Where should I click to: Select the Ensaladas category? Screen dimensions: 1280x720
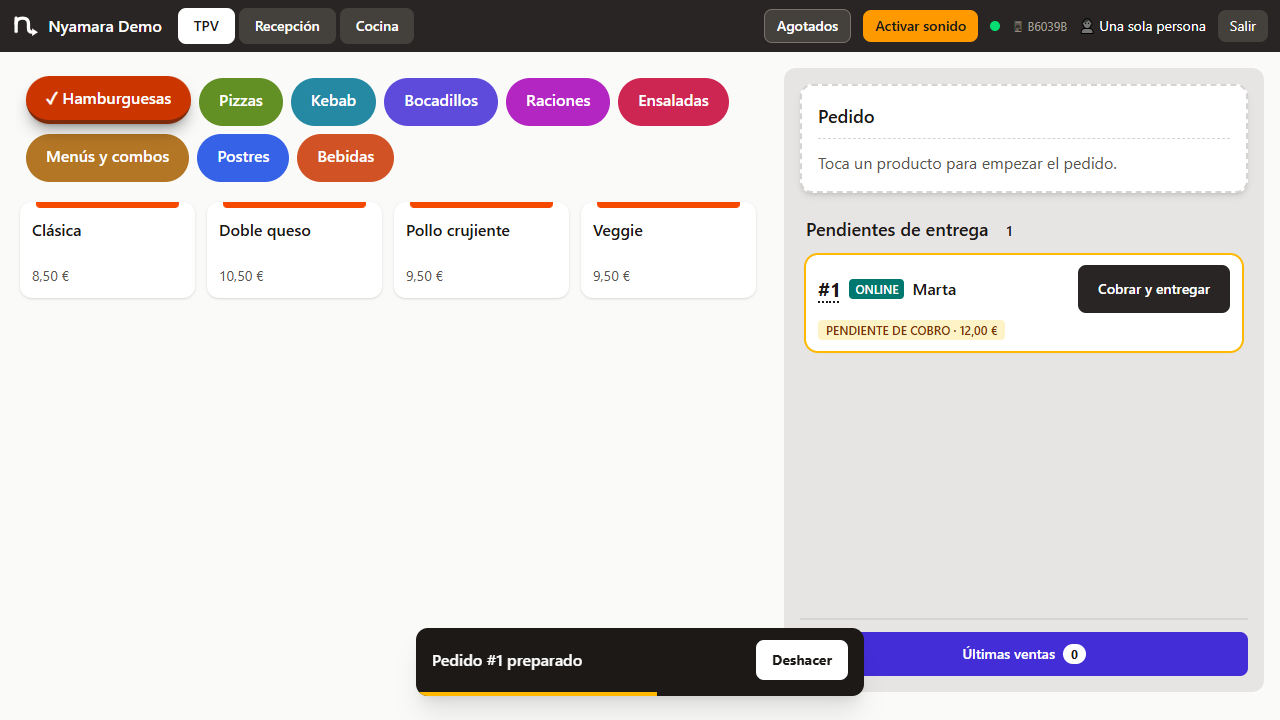coord(673,102)
